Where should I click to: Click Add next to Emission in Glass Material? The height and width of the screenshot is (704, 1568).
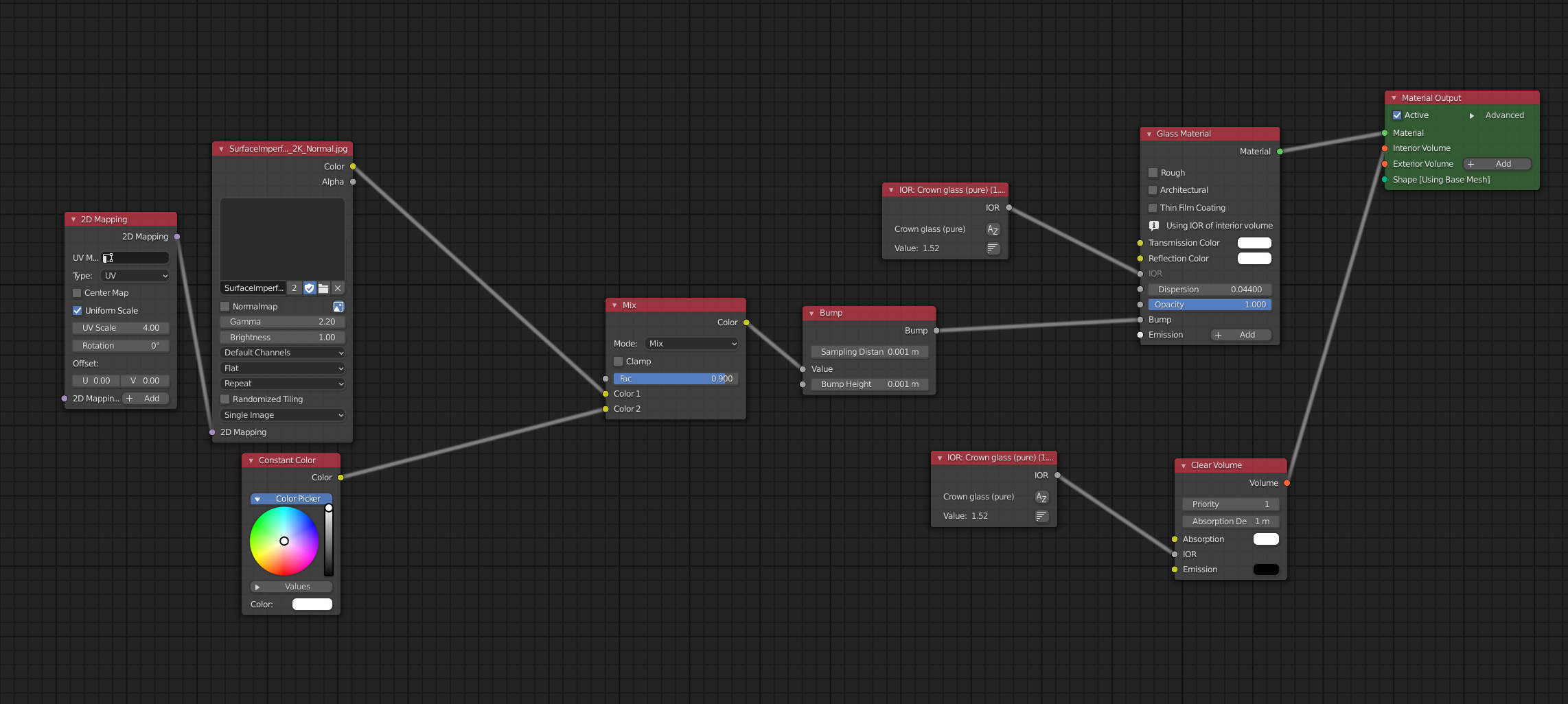click(x=1240, y=335)
